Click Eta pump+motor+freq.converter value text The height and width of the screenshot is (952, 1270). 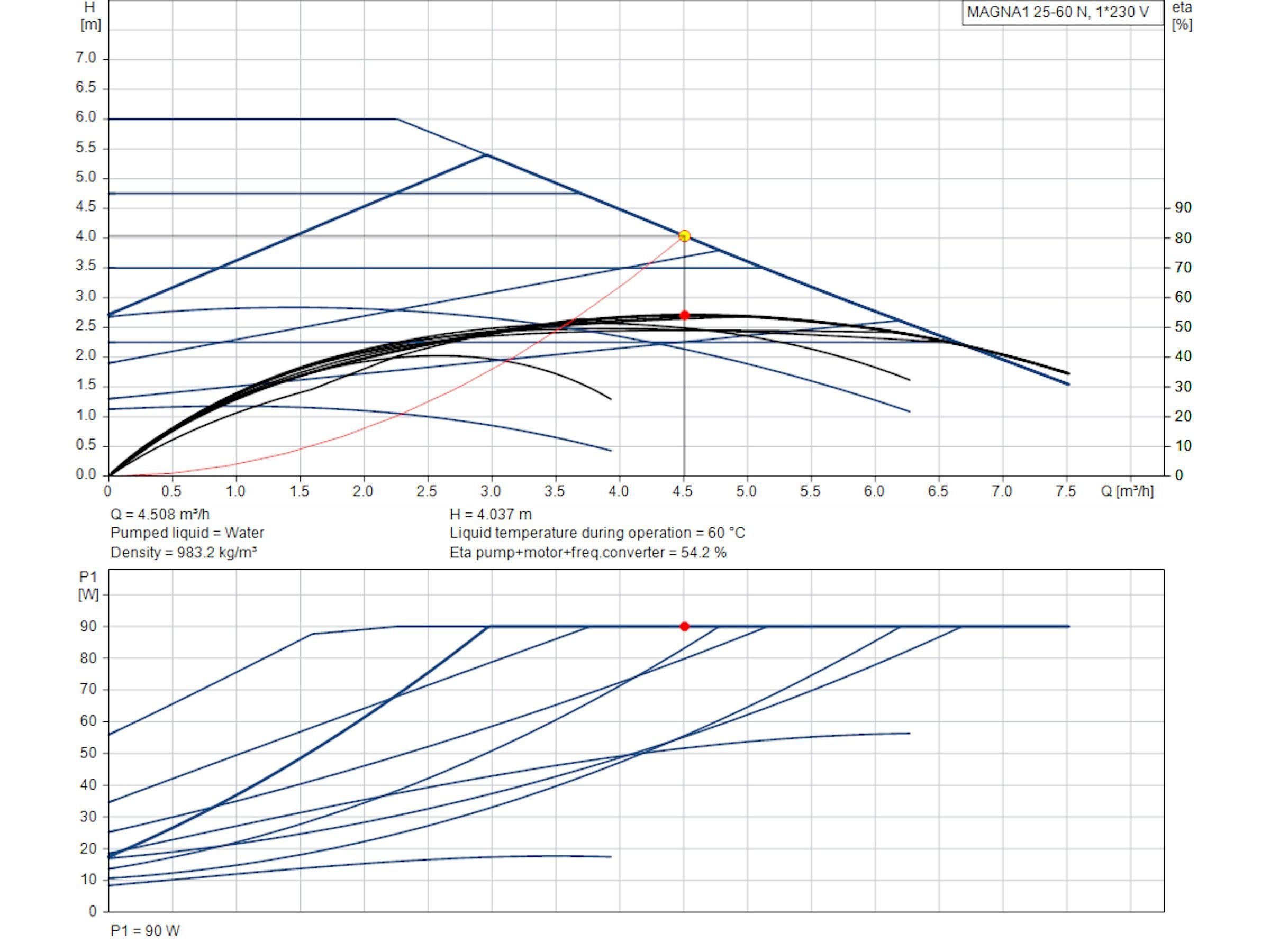tap(588, 553)
